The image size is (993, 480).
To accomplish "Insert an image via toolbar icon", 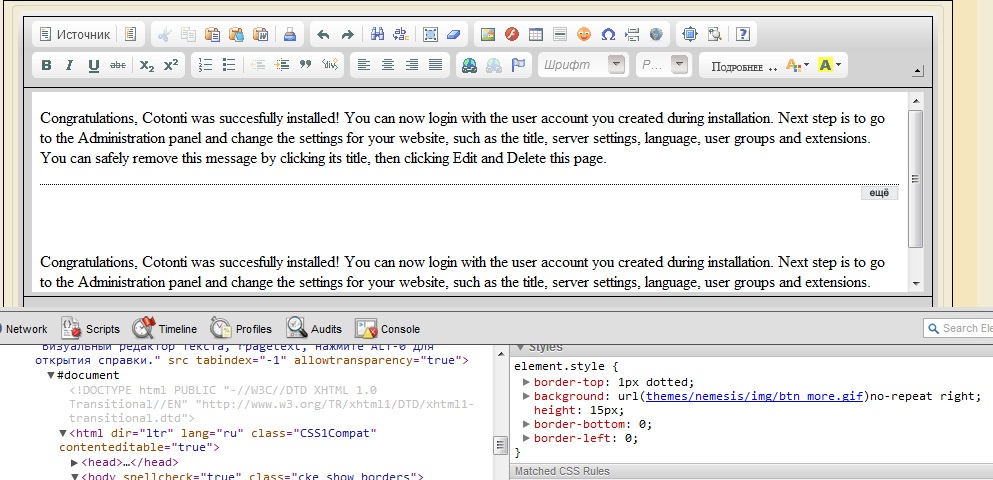I will click(x=488, y=34).
